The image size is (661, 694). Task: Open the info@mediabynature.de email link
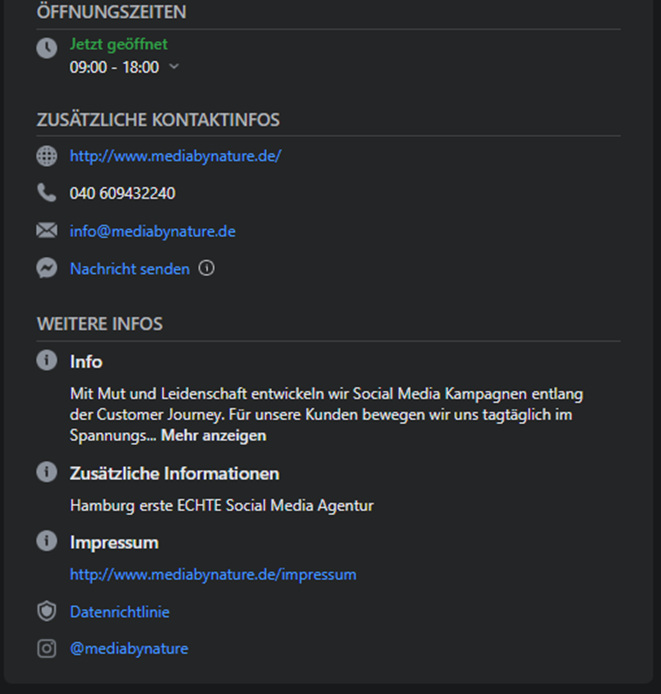pyautogui.click(x=152, y=231)
